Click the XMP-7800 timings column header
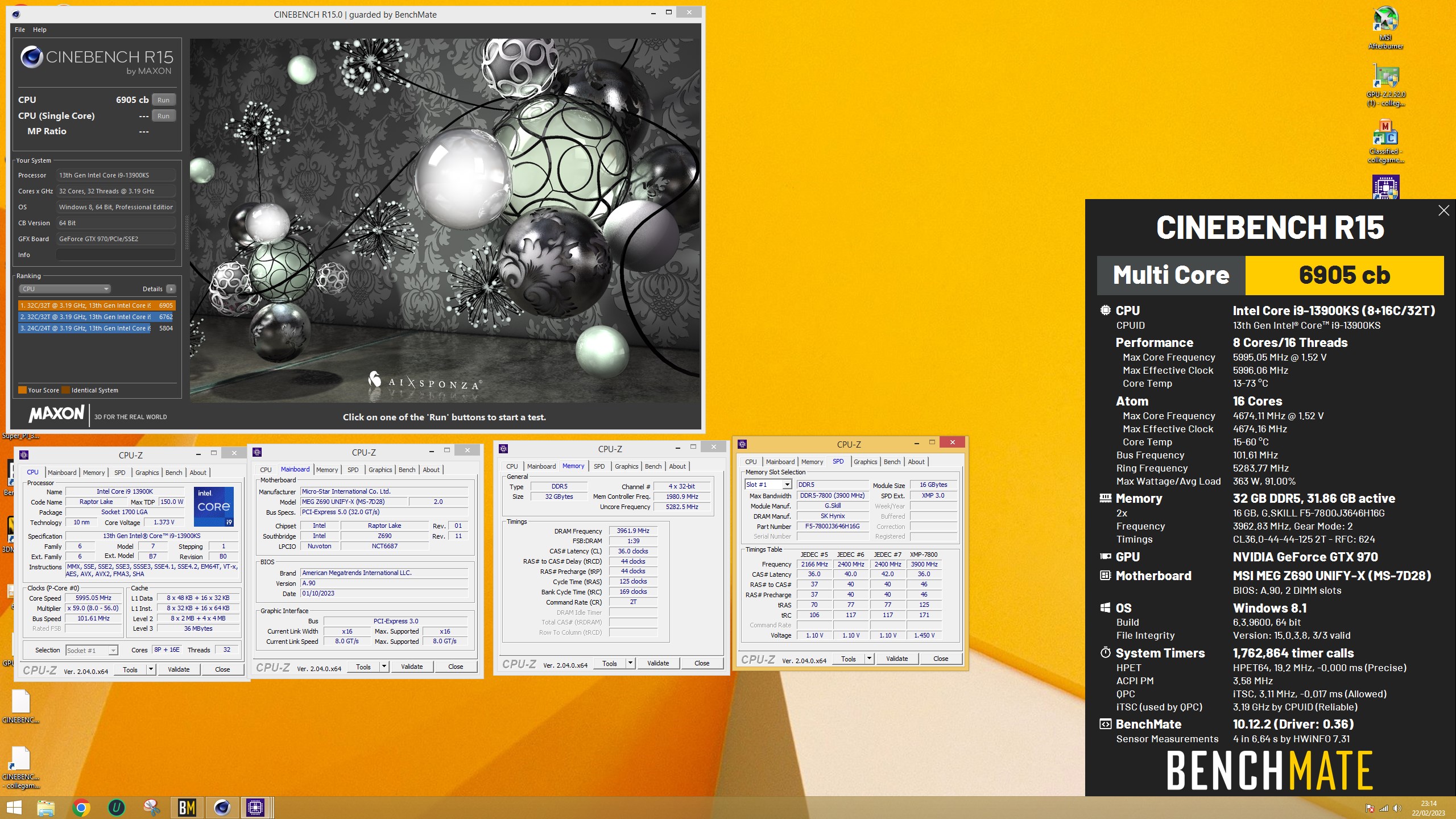Image resolution: width=1456 pixels, height=819 pixels. (924, 555)
